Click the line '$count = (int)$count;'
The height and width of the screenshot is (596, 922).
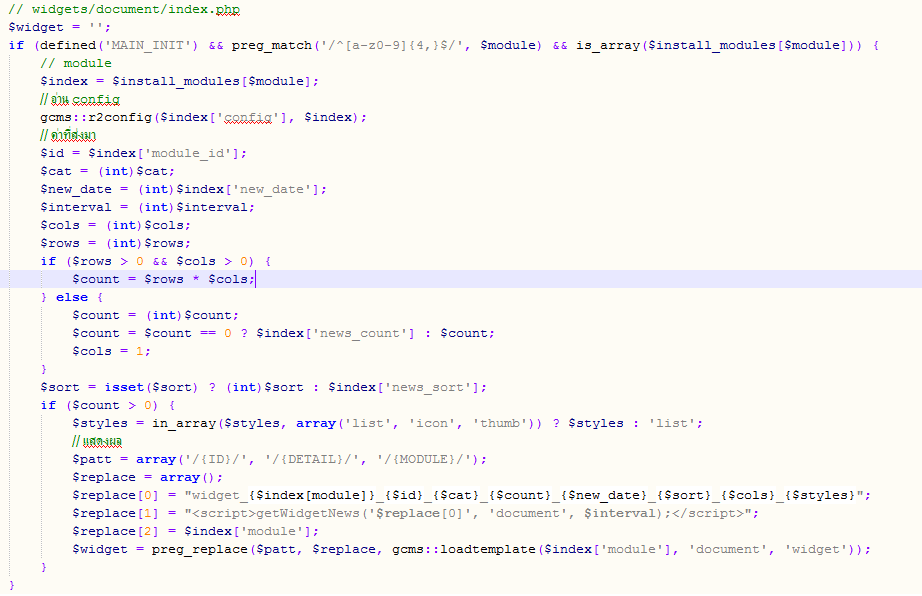pyautogui.click(x=155, y=316)
